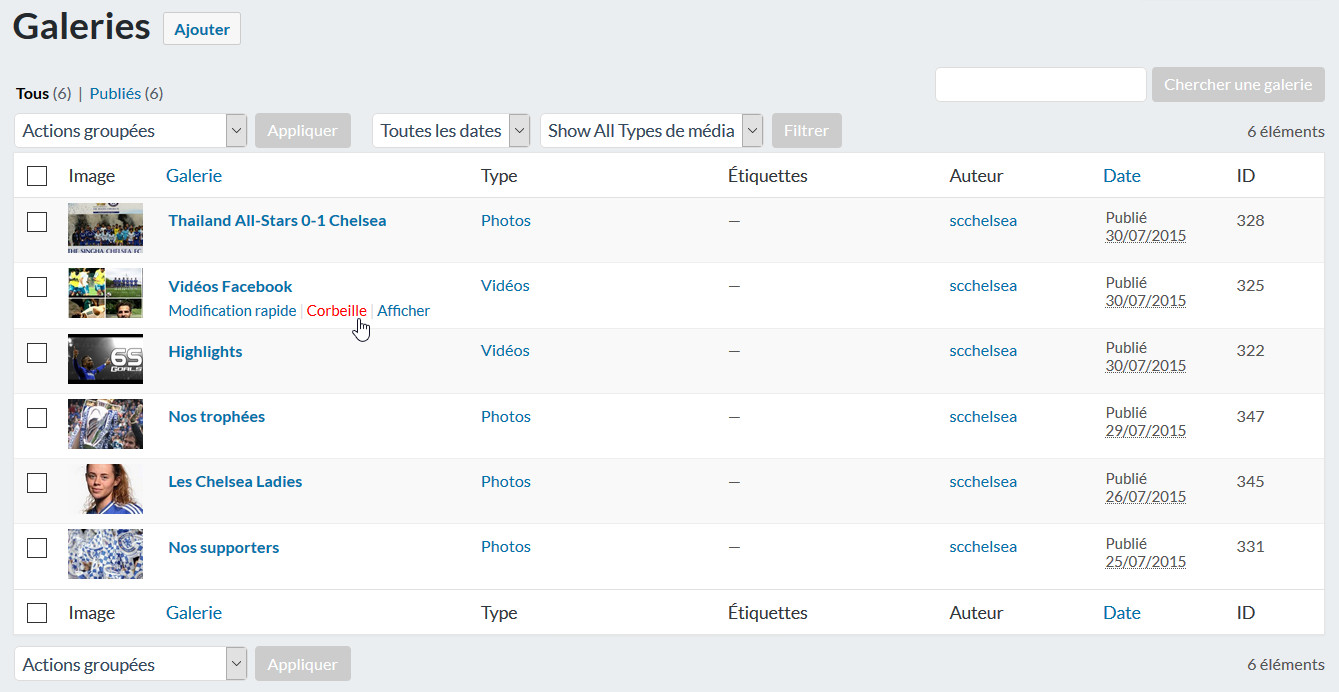The image size is (1339, 692).
Task: Sort by Date column header
Action: 1122,175
